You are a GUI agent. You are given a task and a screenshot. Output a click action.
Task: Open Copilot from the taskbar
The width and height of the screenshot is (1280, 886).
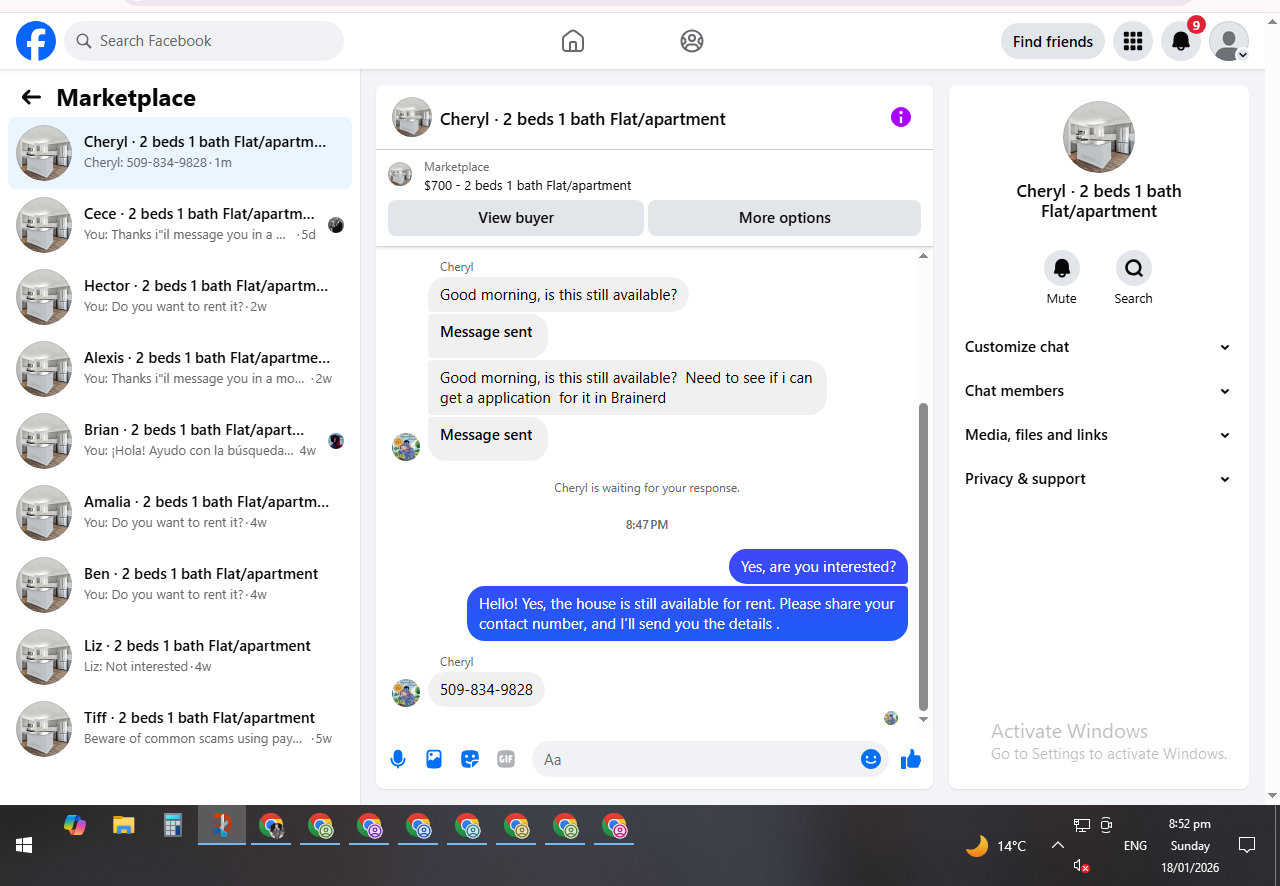[74, 826]
